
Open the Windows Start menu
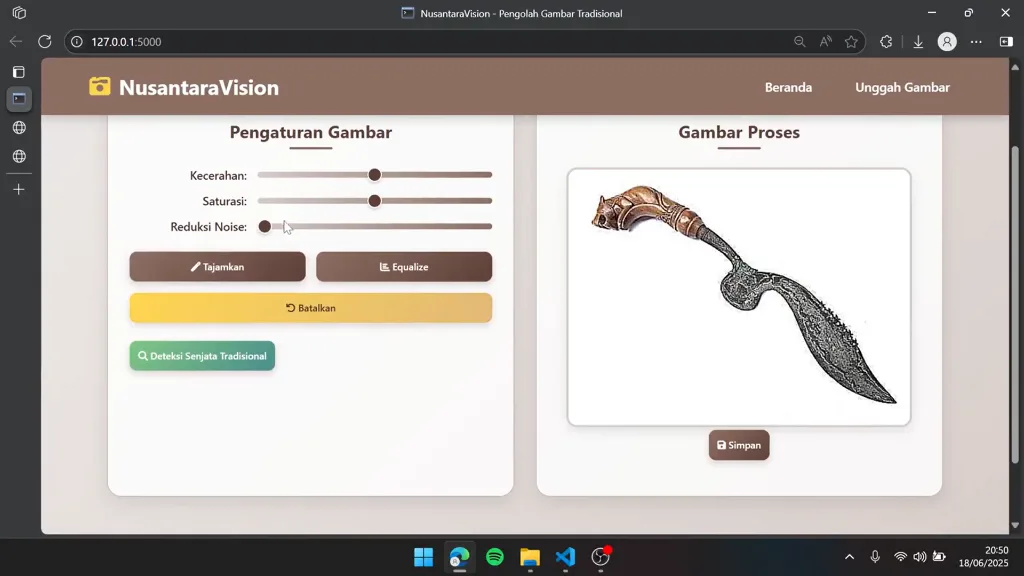(424, 557)
